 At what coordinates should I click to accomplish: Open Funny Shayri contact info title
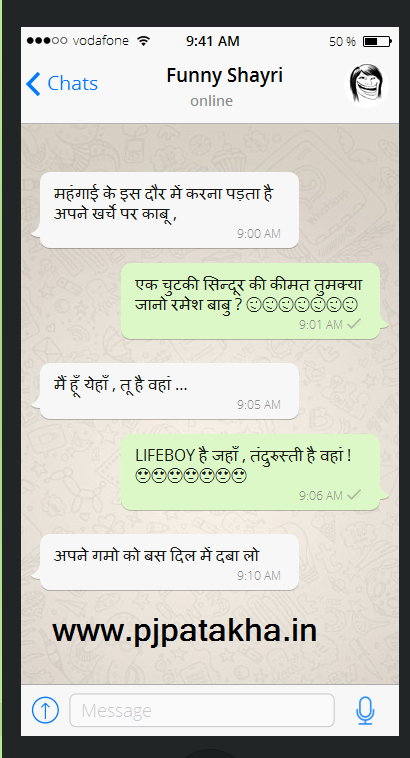[225, 76]
